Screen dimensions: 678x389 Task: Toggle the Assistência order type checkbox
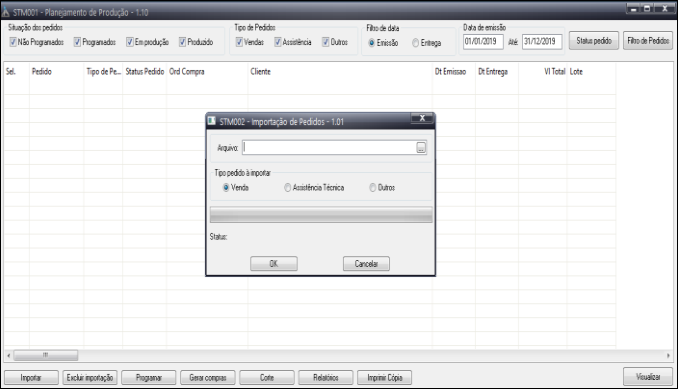coord(278,42)
